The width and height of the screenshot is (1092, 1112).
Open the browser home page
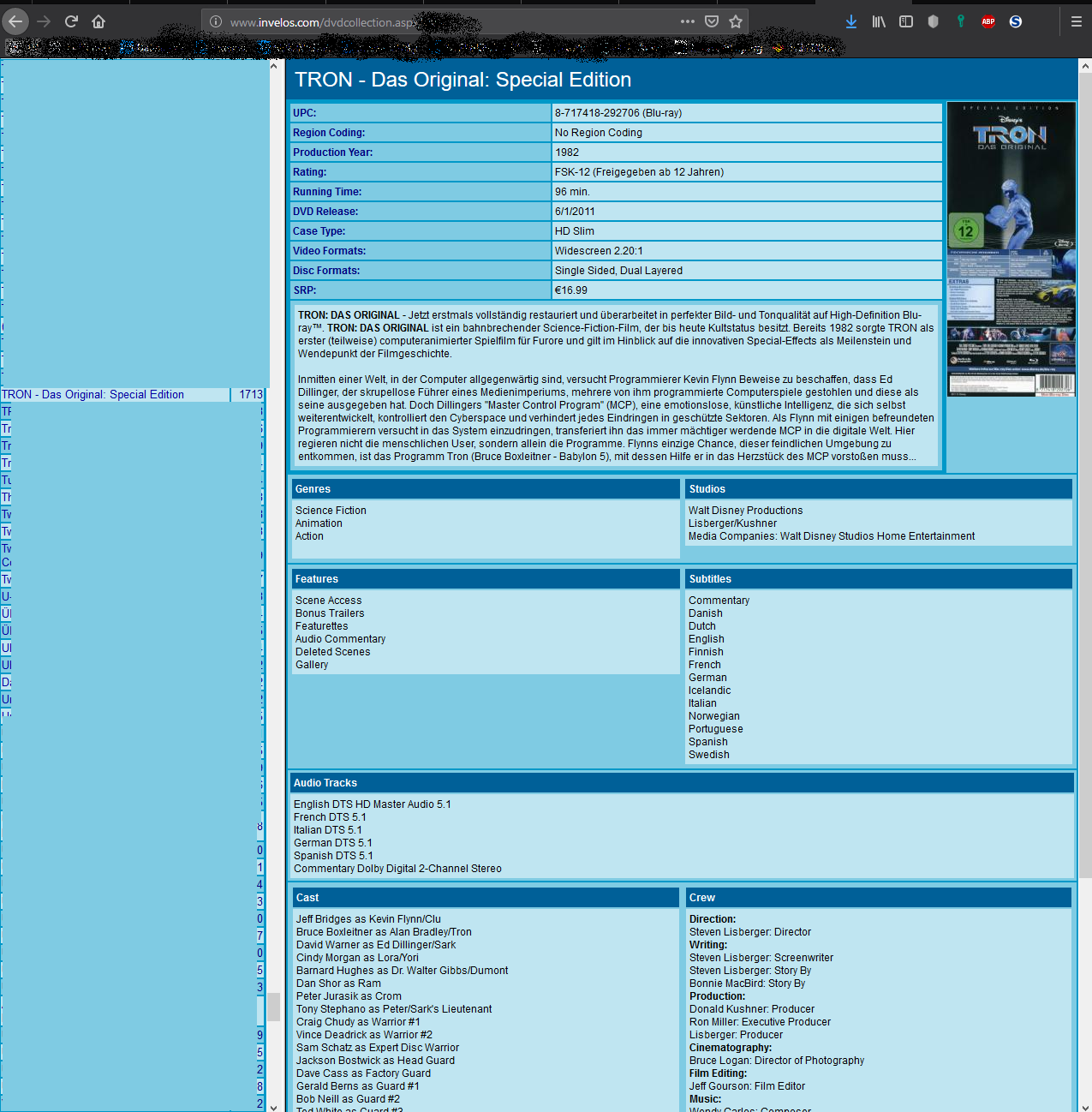click(98, 21)
